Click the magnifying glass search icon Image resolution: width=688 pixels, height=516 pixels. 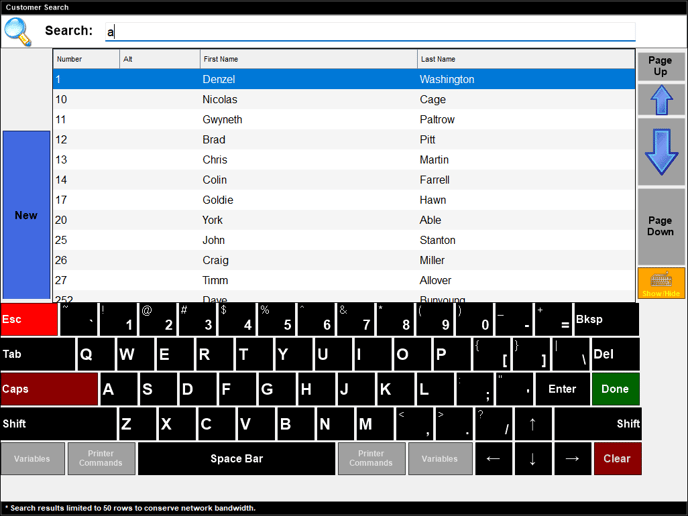click(18, 31)
